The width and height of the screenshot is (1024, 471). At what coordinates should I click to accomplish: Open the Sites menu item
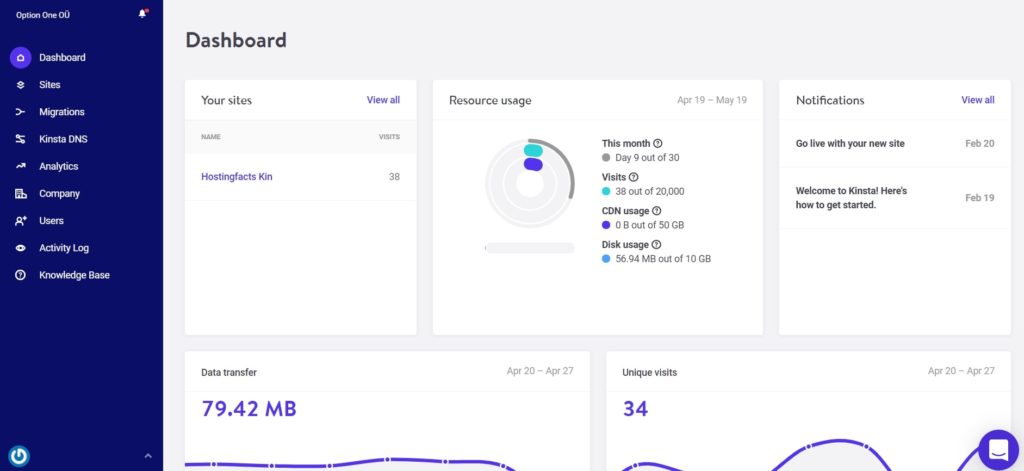(50, 85)
